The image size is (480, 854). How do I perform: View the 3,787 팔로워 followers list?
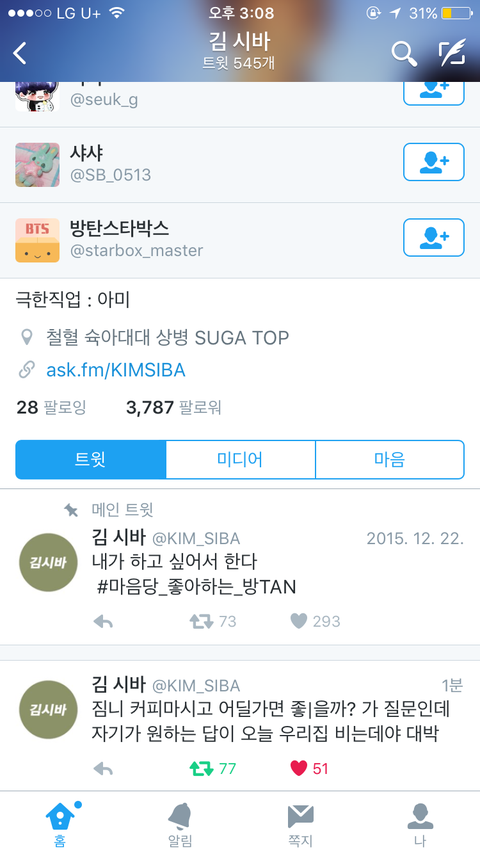(x=173, y=407)
